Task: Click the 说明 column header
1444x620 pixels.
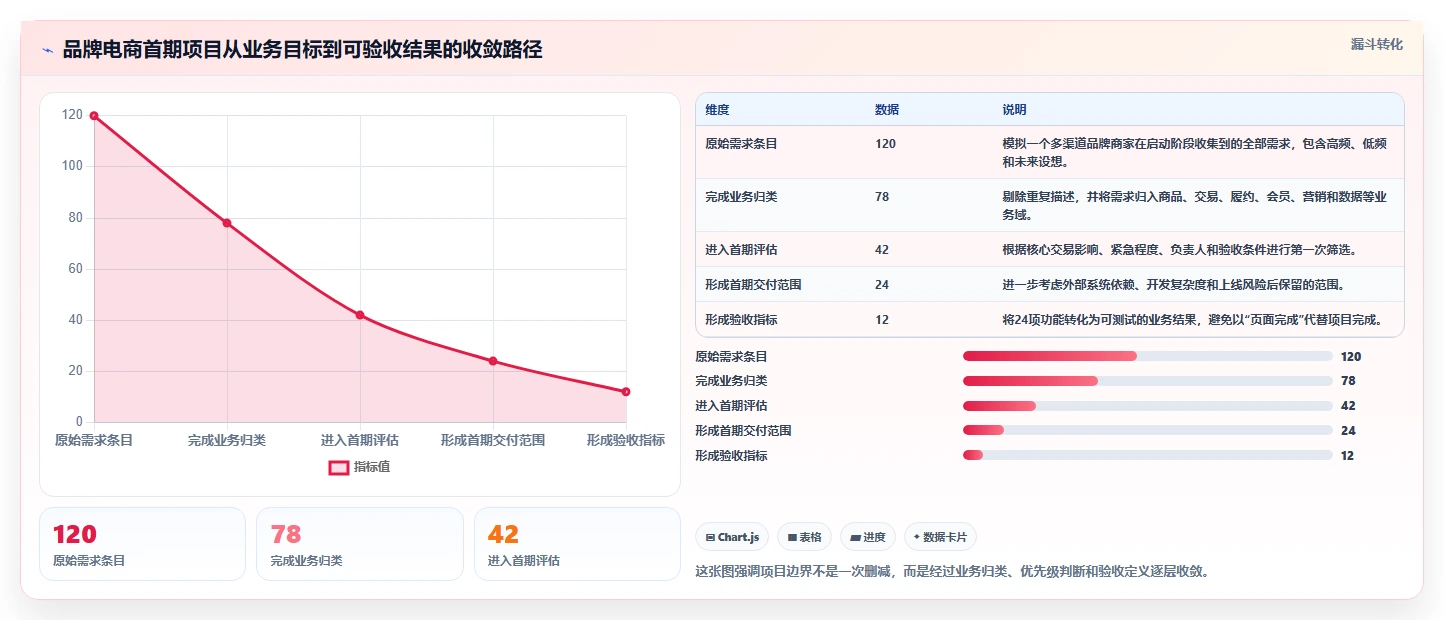Action: pyautogui.click(x=1014, y=110)
